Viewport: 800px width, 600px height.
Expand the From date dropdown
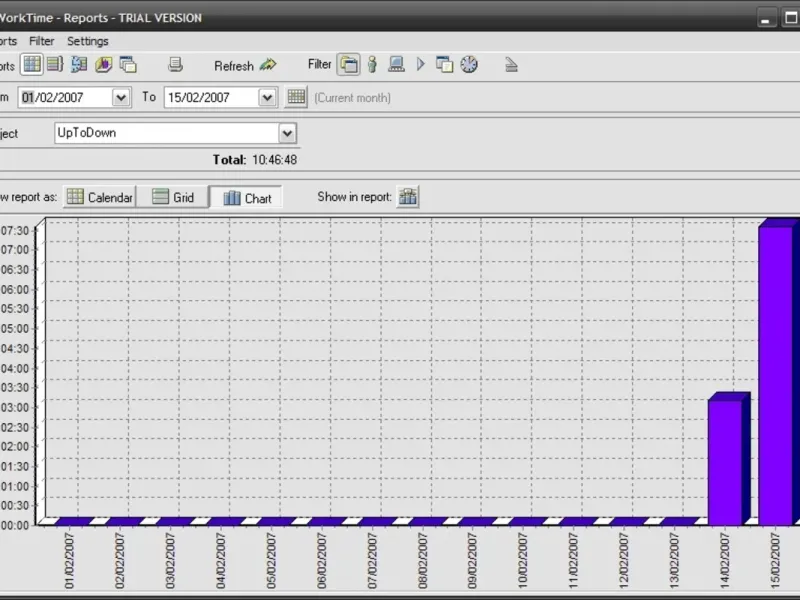[121, 97]
